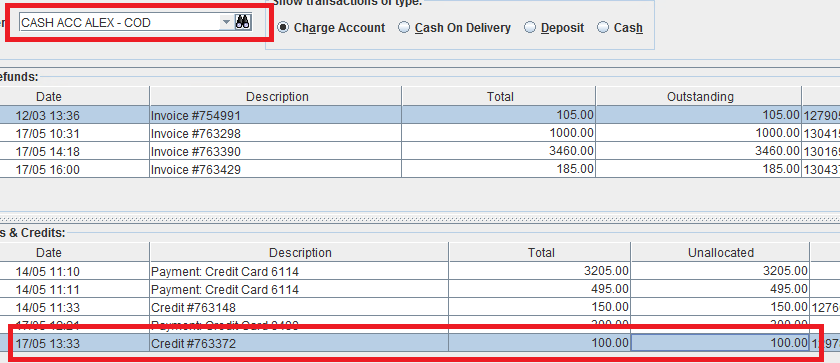The width and height of the screenshot is (840, 363).
Task: Click invoices Description column header
Action: [x=276, y=96]
